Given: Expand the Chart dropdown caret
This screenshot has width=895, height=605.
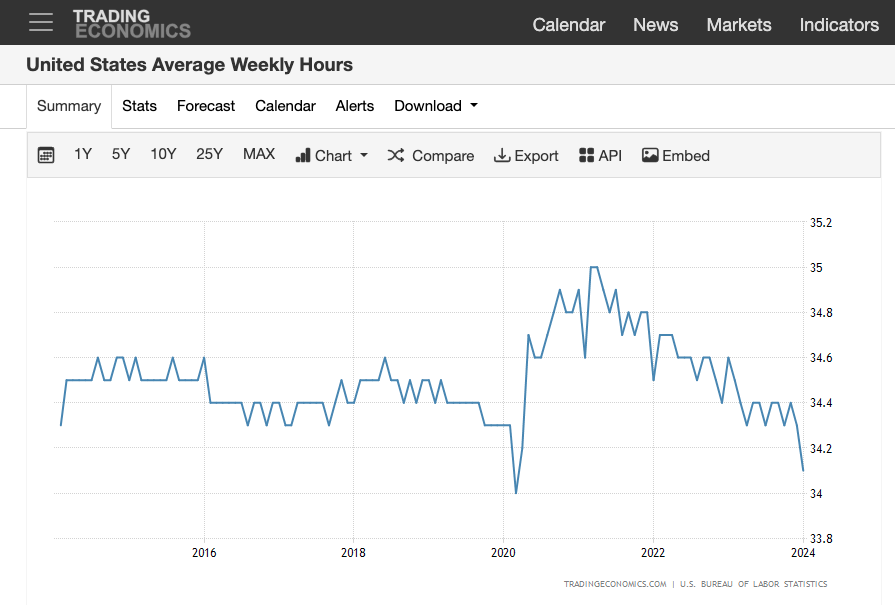Looking at the screenshot, I should 364,155.
